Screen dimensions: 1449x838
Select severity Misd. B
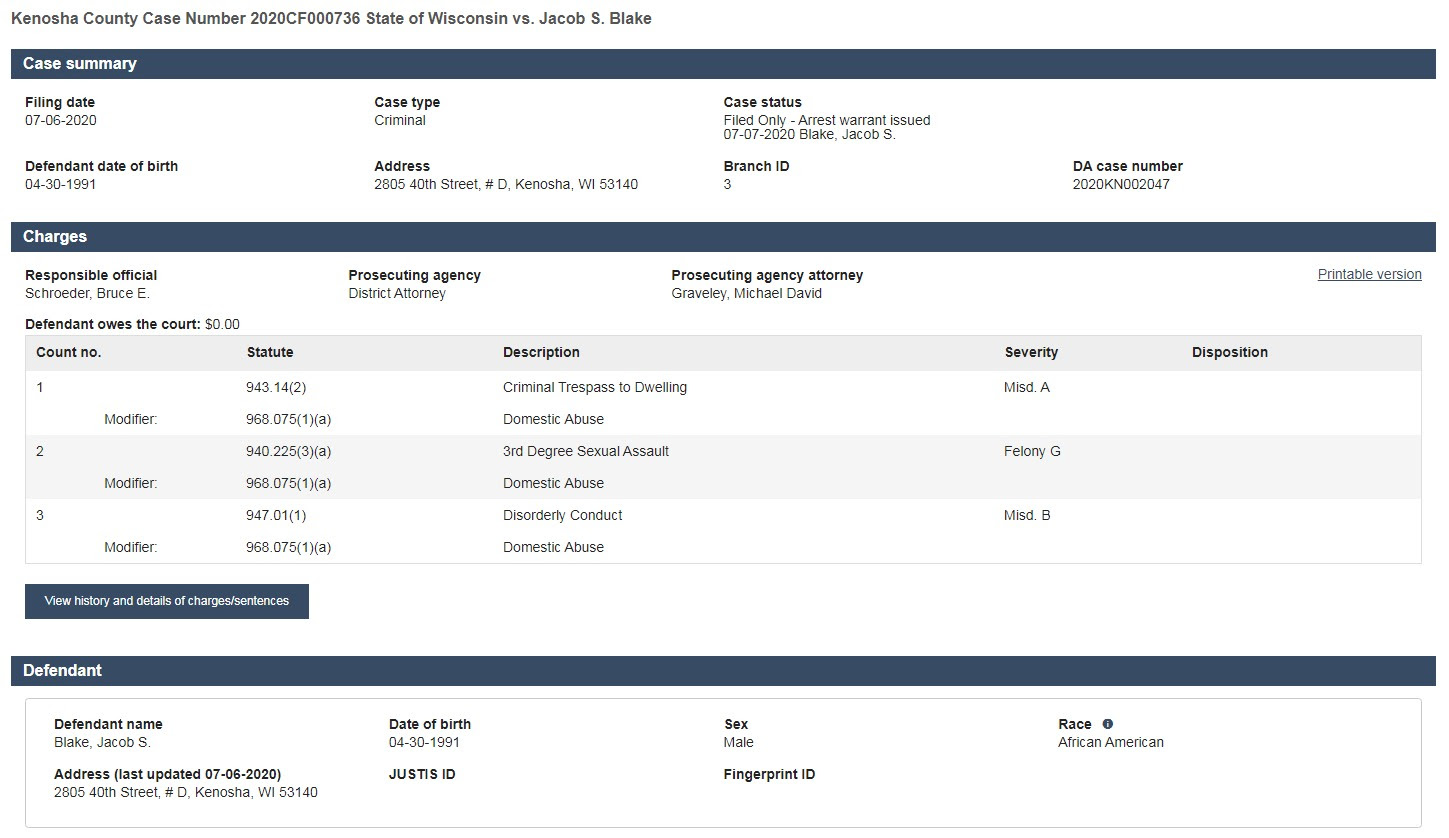(1027, 516)
